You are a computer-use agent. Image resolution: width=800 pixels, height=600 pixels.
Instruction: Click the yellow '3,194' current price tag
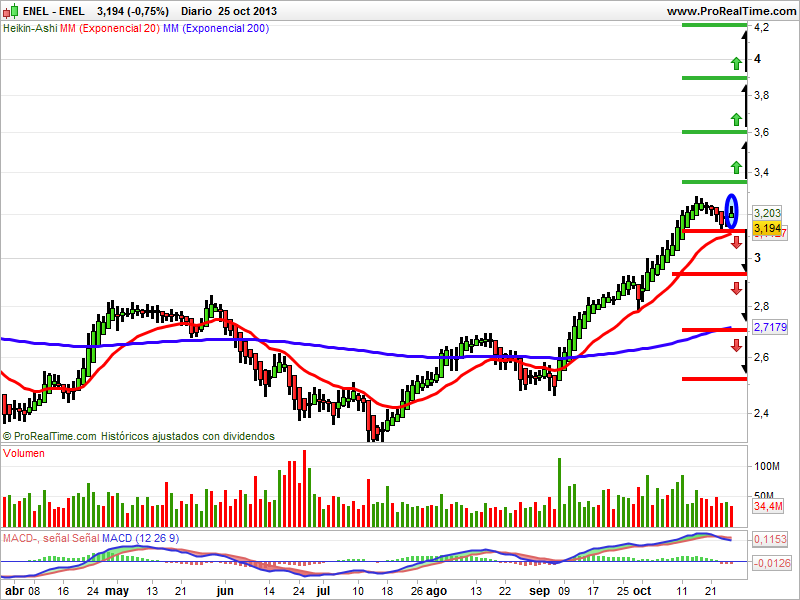pyautogui.click(x=767, y=228)
